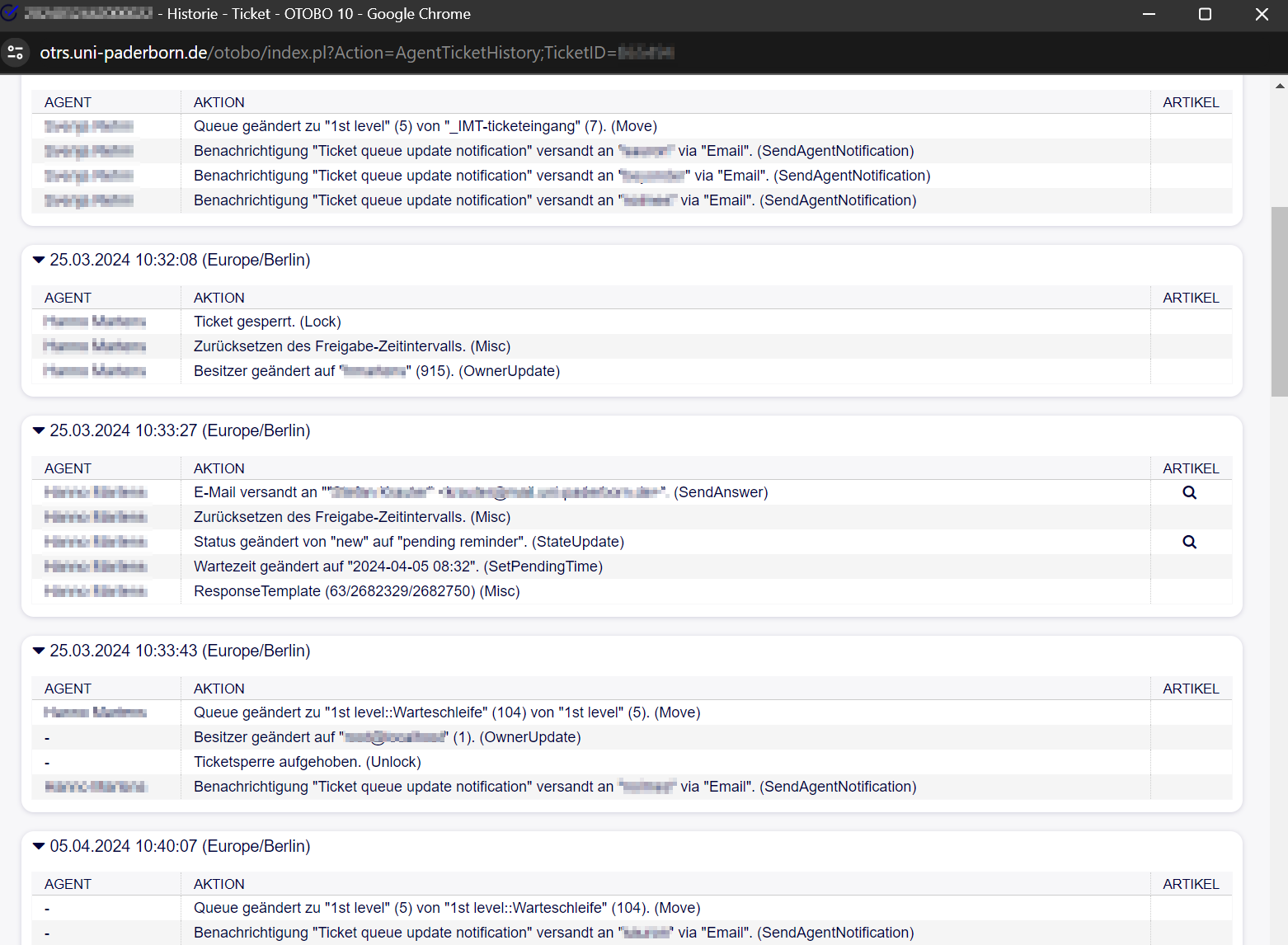This screenshot has height=945, width=1288.
Task: Select 'E-Mail versandt an' SendAnswer text
Action: 481,492
